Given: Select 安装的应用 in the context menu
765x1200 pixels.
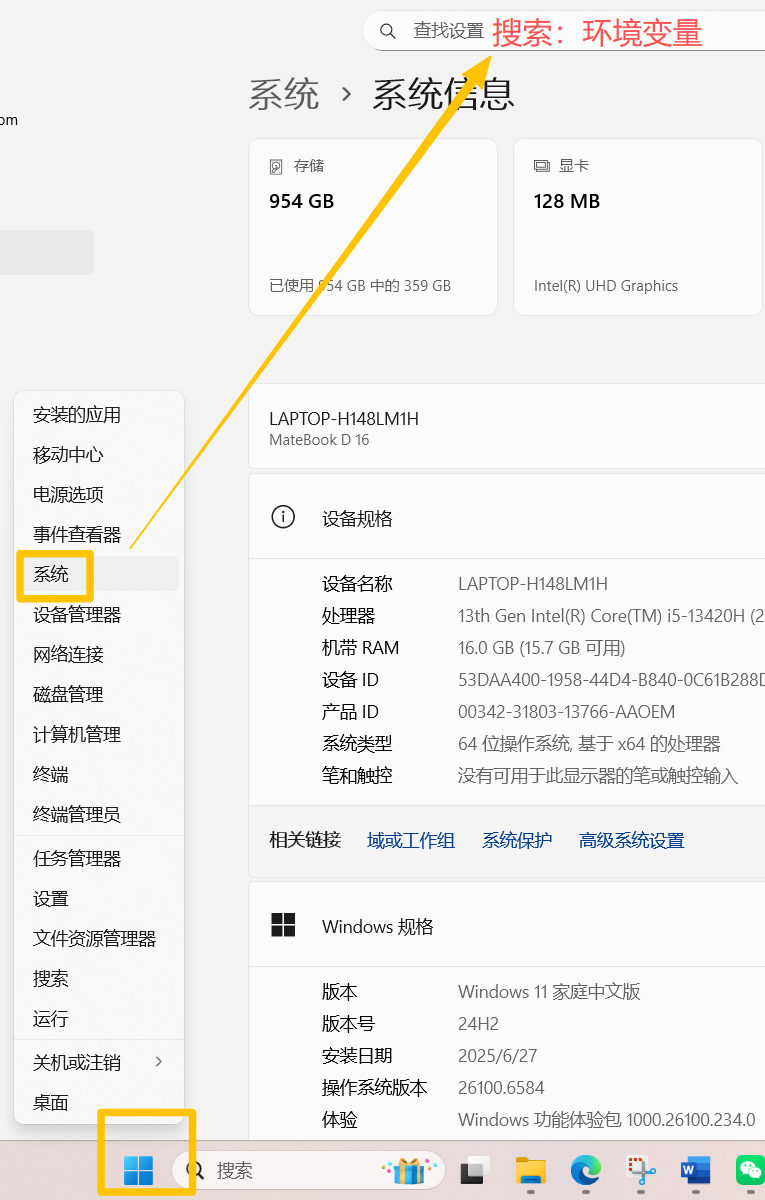Looking at the screenshot, I should click(x=99, y=414).
